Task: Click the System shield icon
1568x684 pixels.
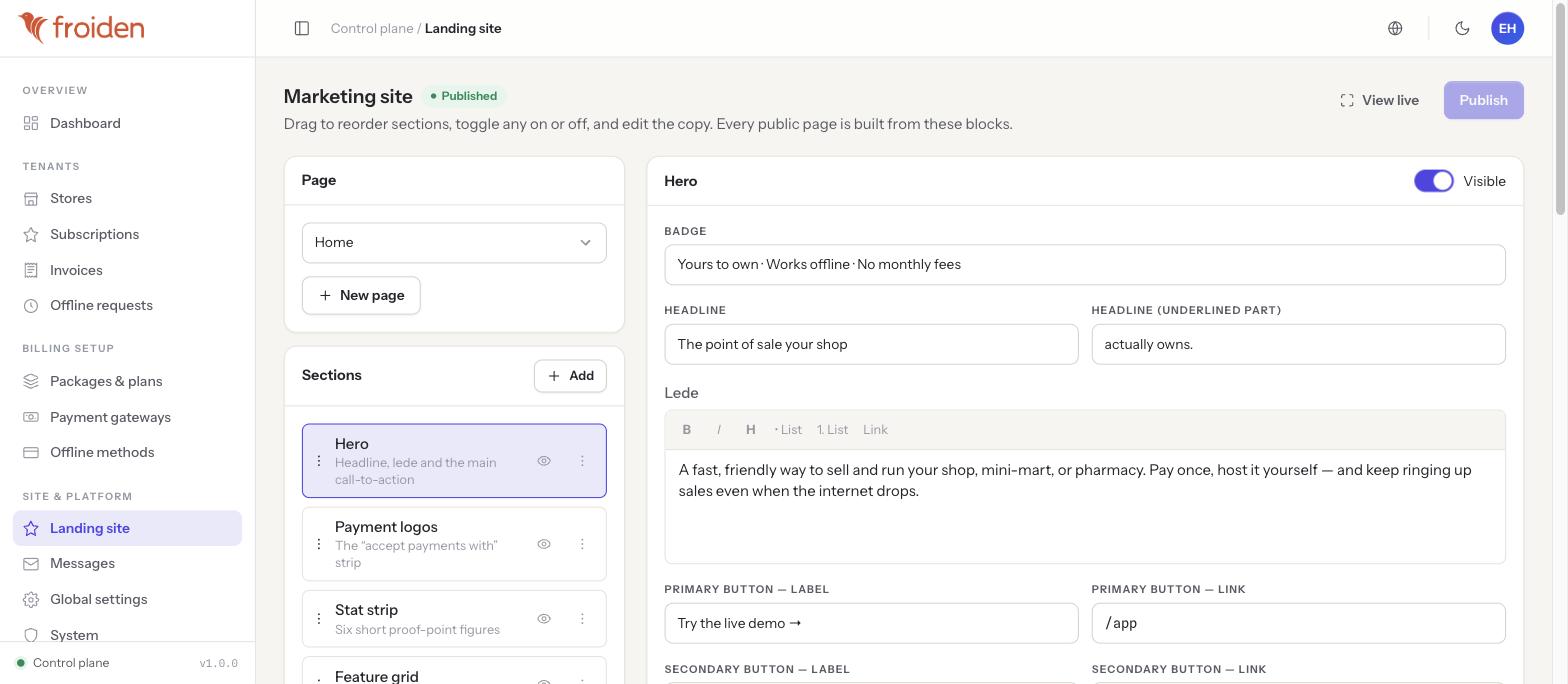Action: 31,635
